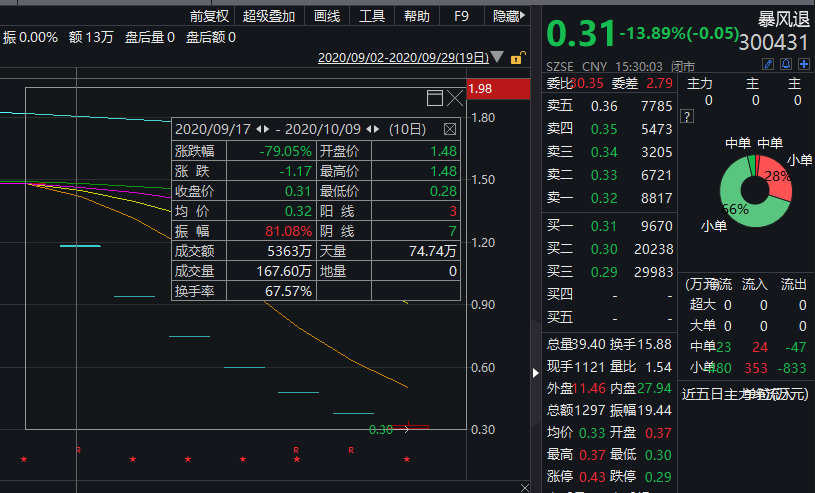Select the 卖五 0.36 order row
Screen dimensions: 815x493
(609, 106)
